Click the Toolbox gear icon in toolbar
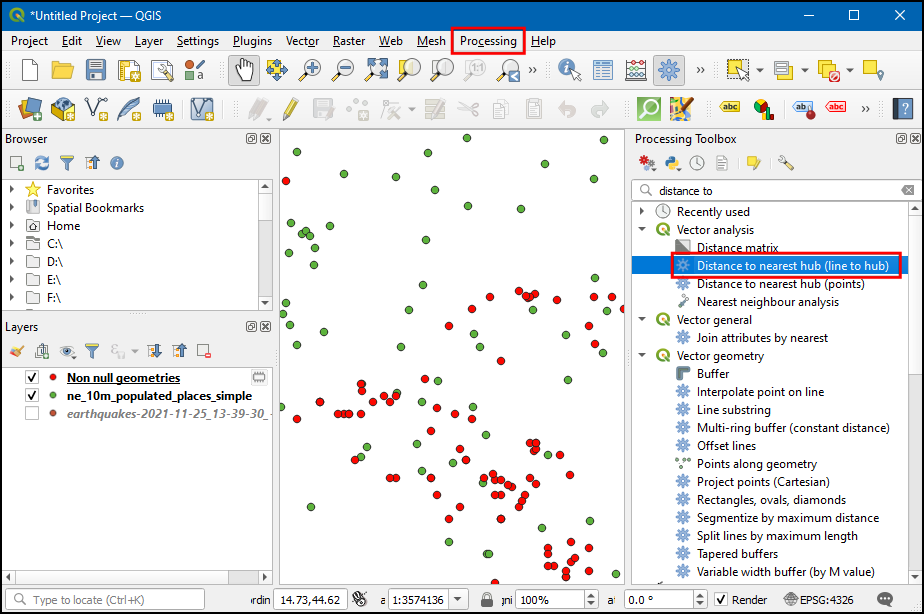The image size is (924, 614). click(669, 70)
